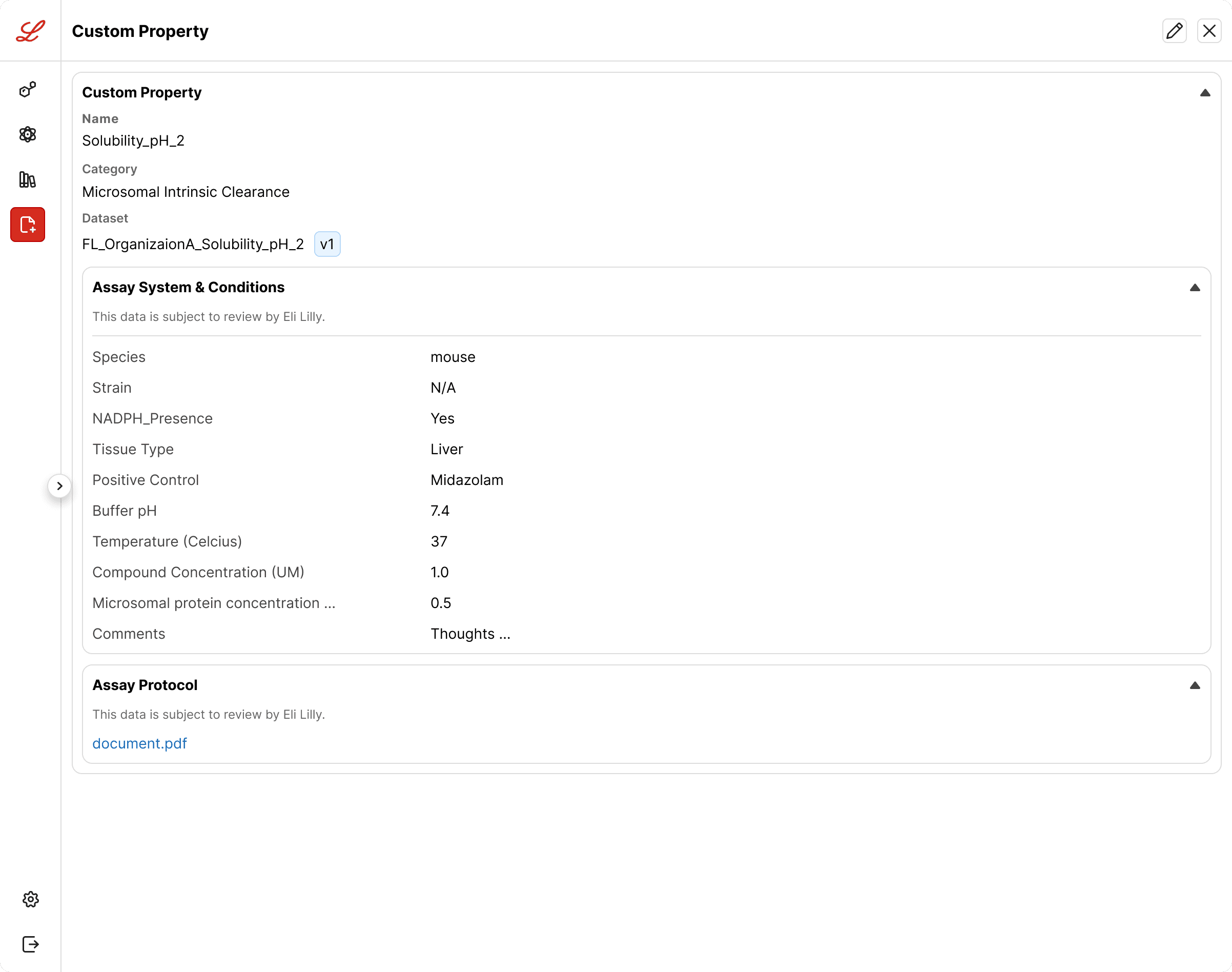1232x972 pixels.
Task: Select the red add-document sidebar icon
Action: click(x=28, y=225)
